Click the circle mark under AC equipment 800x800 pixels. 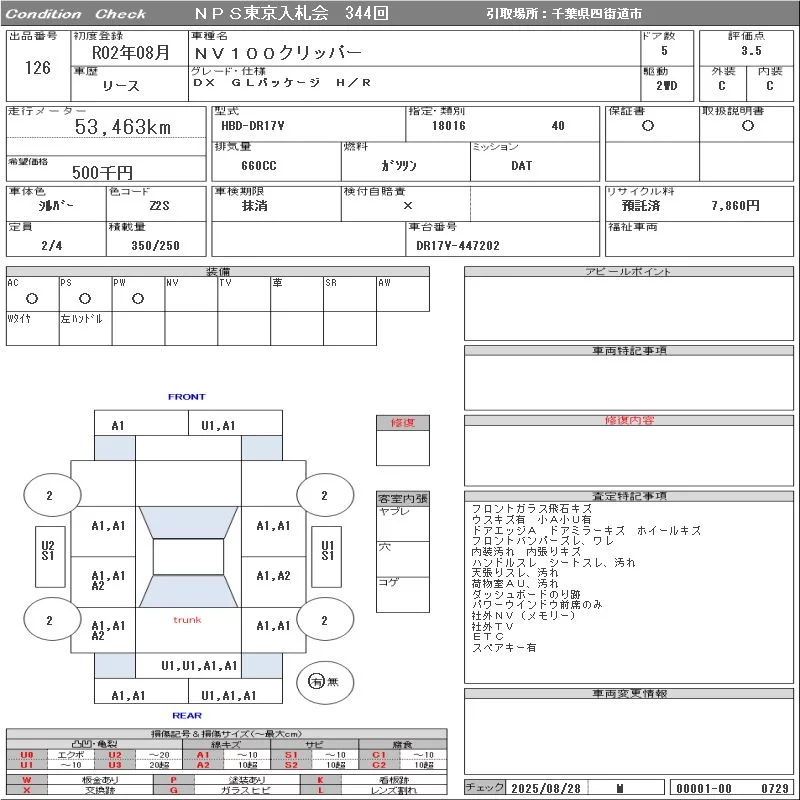point(32,298)
